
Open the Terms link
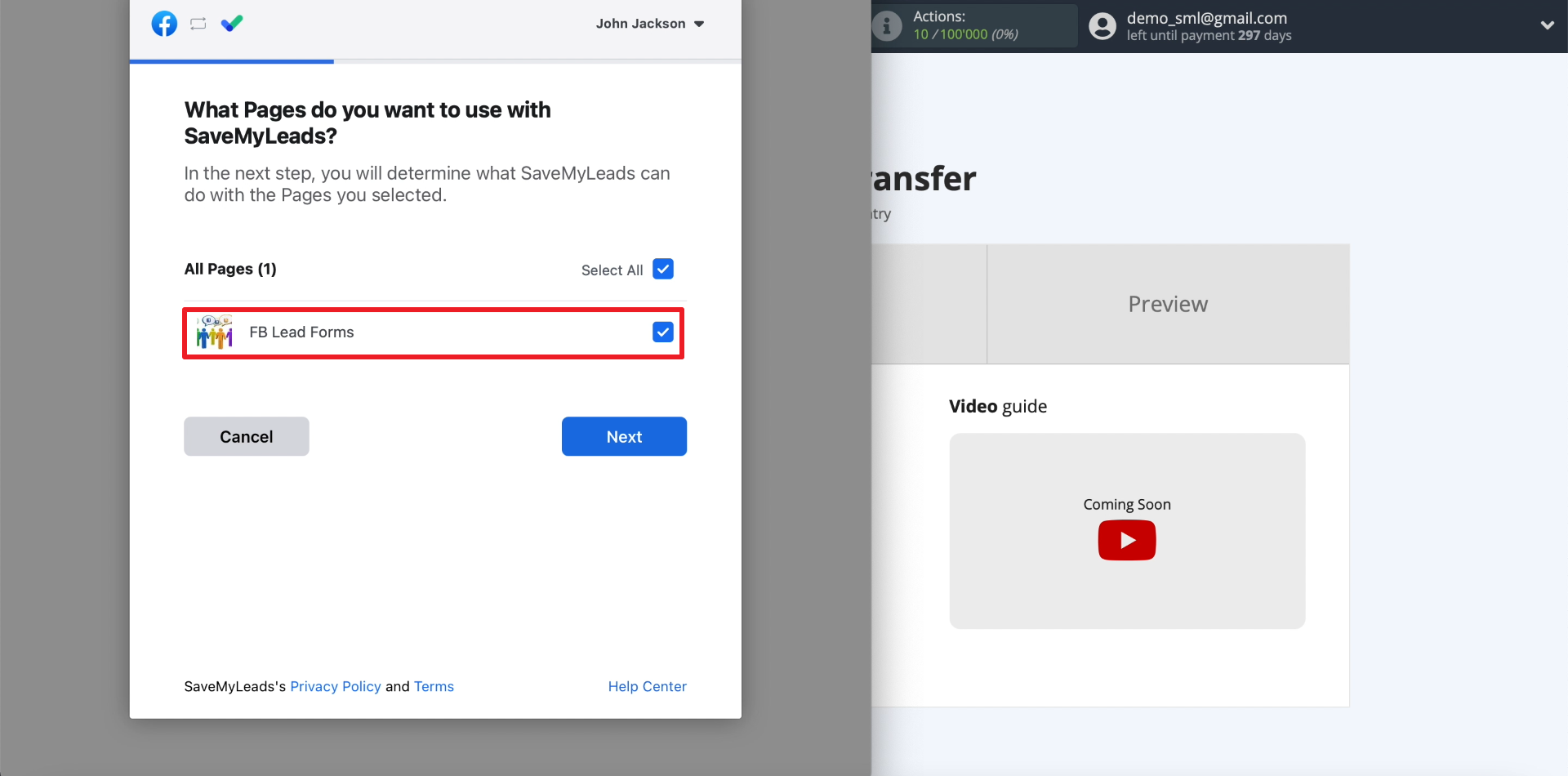pyautogui.click(x=434, y=686)
